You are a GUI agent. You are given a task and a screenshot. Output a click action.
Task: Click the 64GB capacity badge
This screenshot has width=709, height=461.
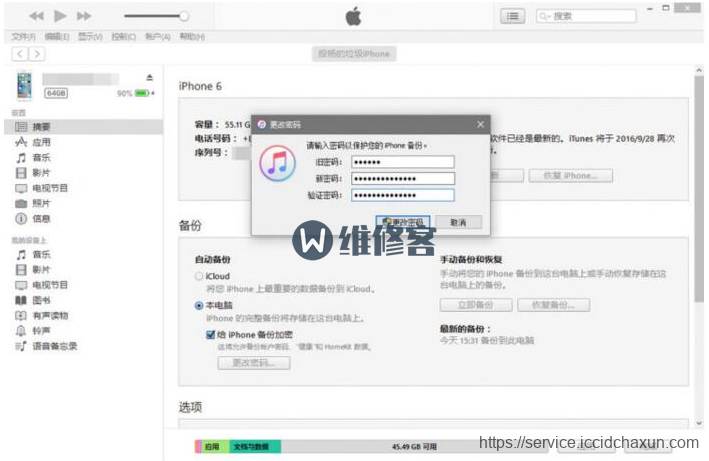56,93
